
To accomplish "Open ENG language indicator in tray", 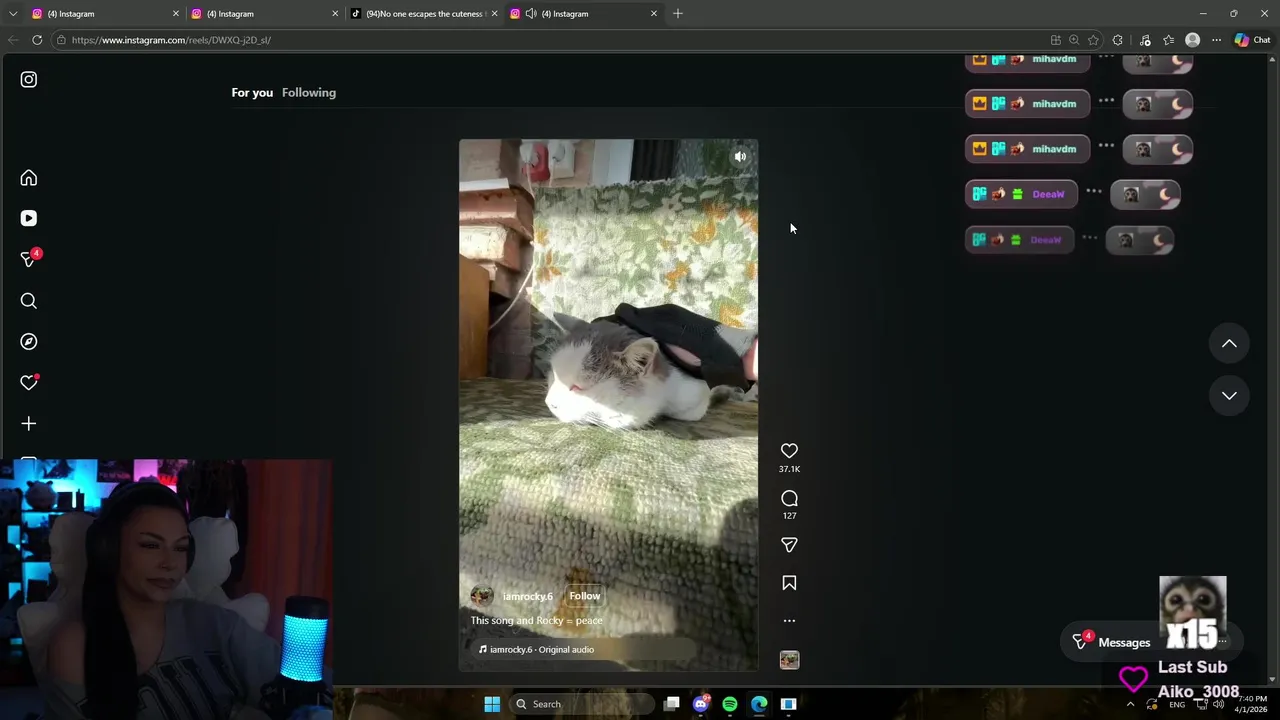I will pos(1177,704).
